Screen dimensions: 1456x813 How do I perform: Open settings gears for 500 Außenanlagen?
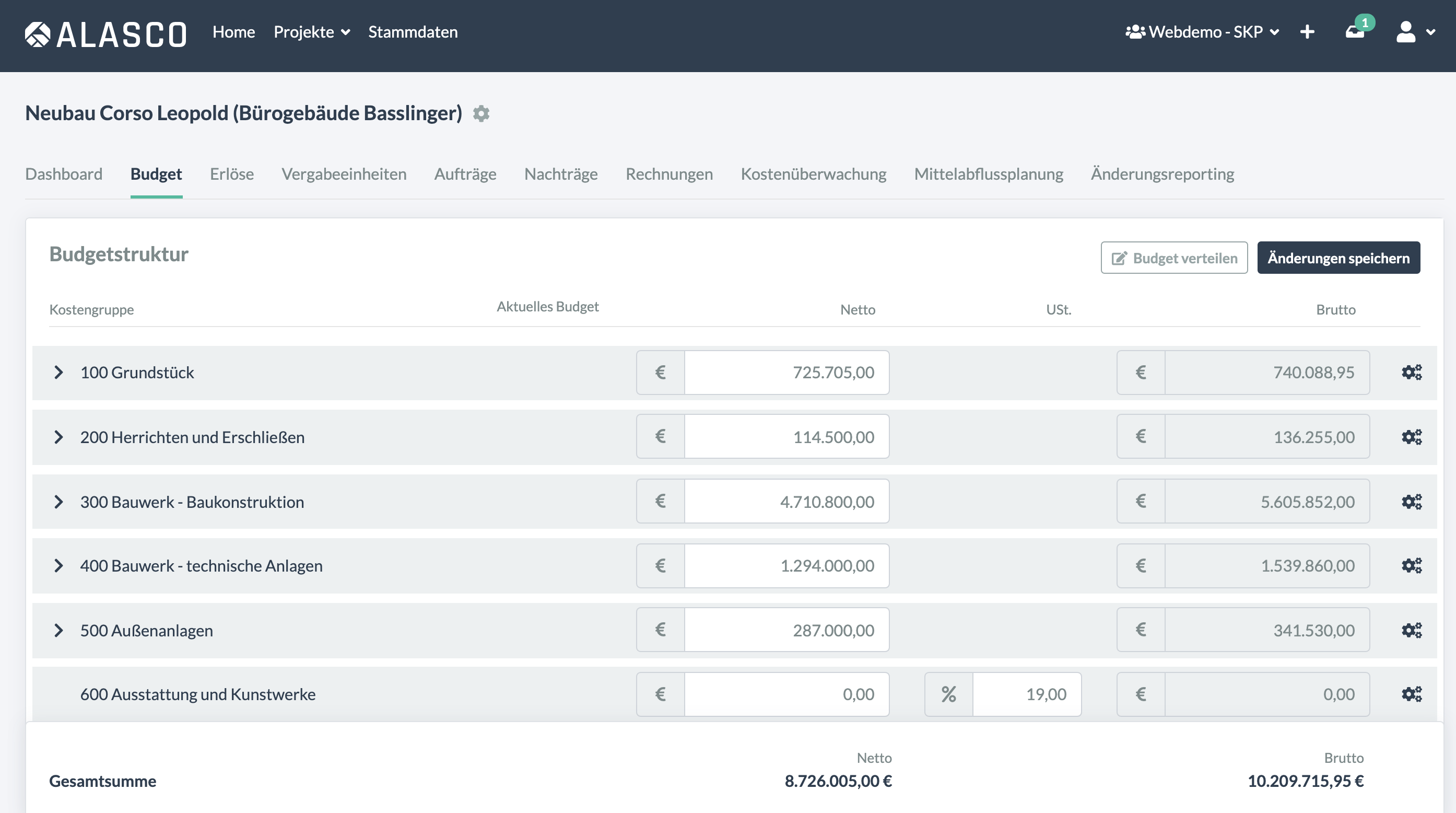[1411, 630]
